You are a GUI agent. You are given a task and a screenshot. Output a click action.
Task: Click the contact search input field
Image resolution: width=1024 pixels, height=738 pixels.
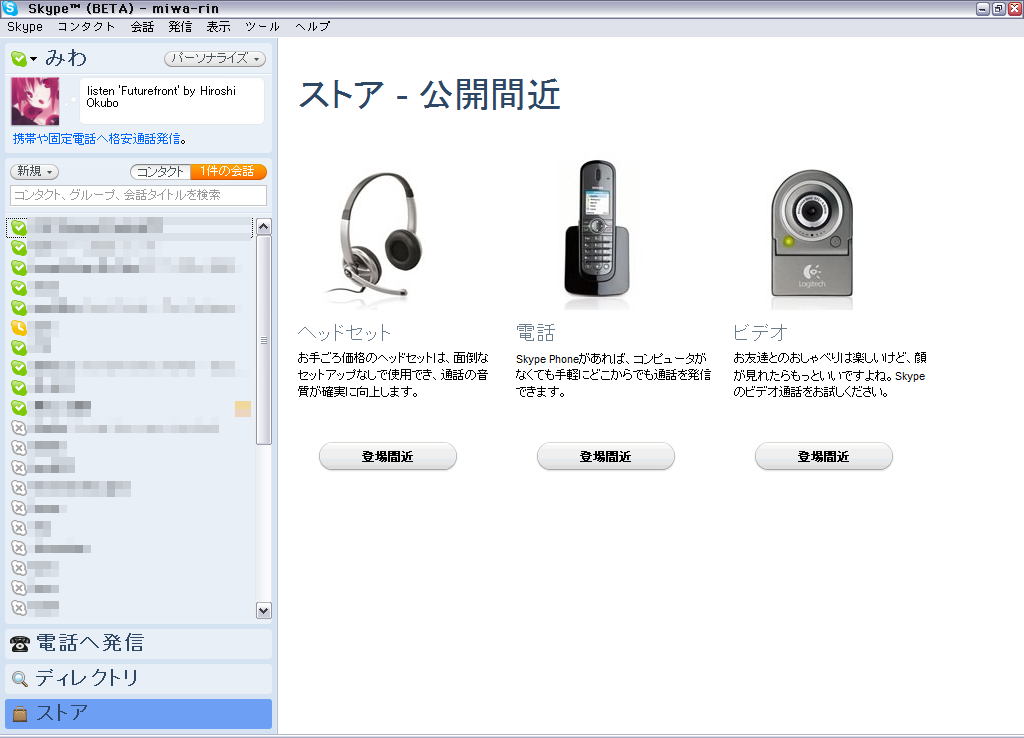point(138,195)
